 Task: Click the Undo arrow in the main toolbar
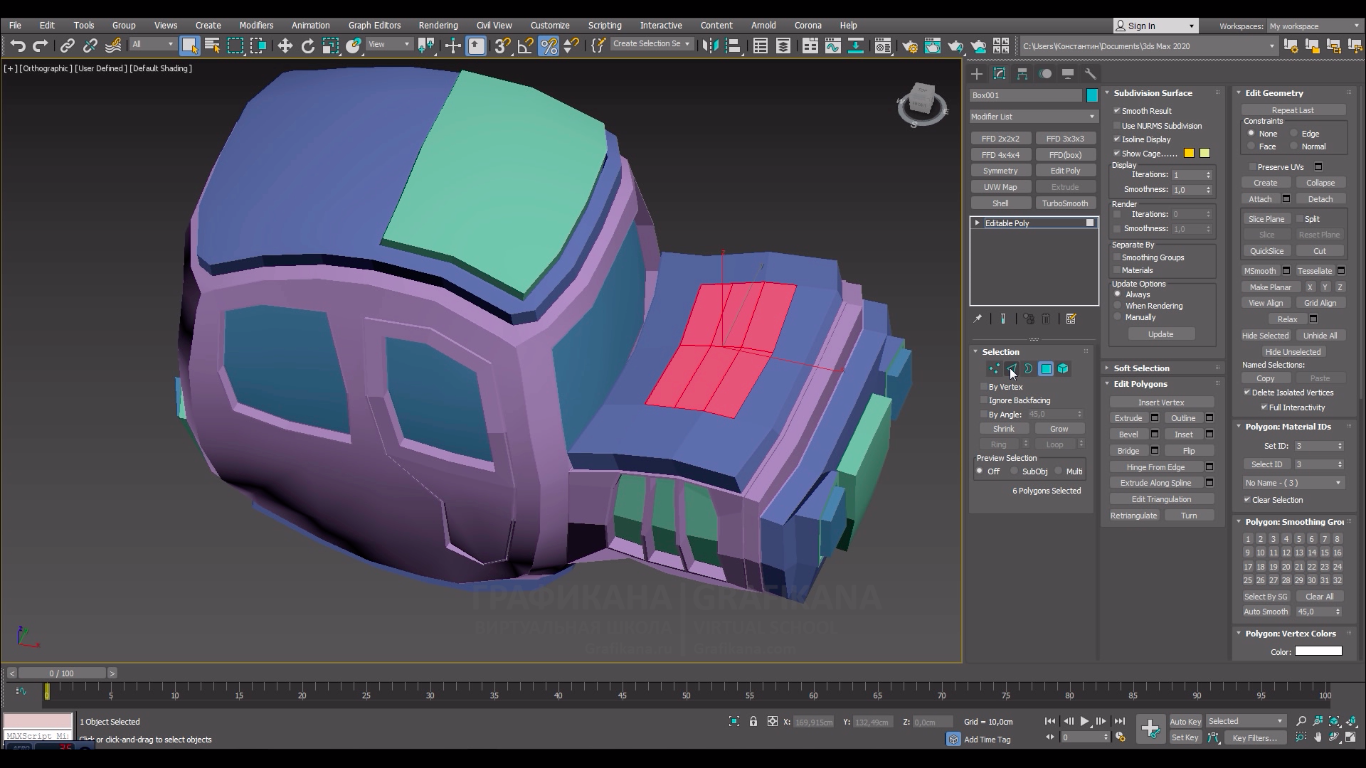point(17,46)
